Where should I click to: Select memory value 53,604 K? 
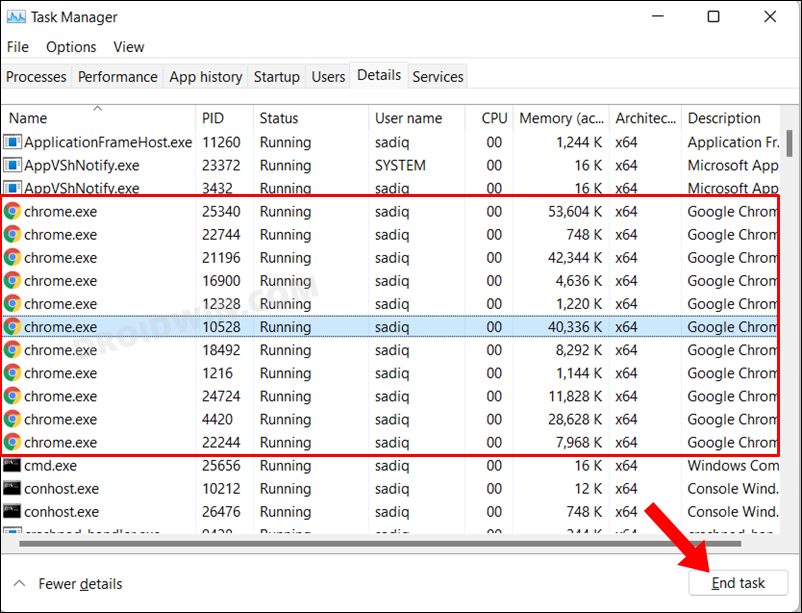575,211
